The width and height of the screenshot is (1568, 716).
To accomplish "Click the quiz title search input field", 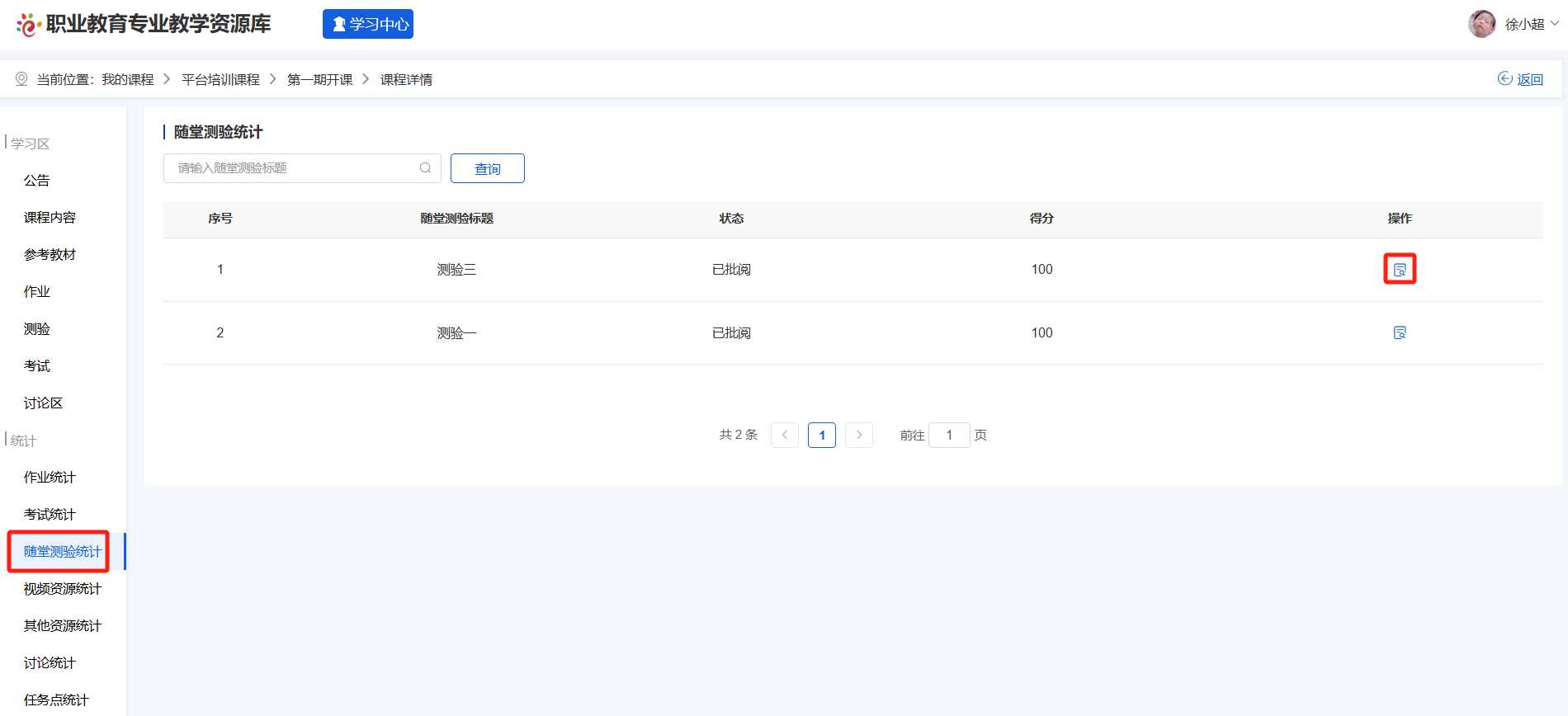I will coord(293,168).
